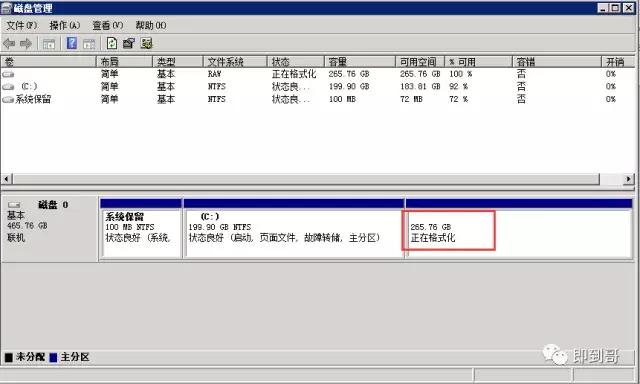Click the disk icon beside 磁盘 0

pyautogui.click(x=14, y=204)
